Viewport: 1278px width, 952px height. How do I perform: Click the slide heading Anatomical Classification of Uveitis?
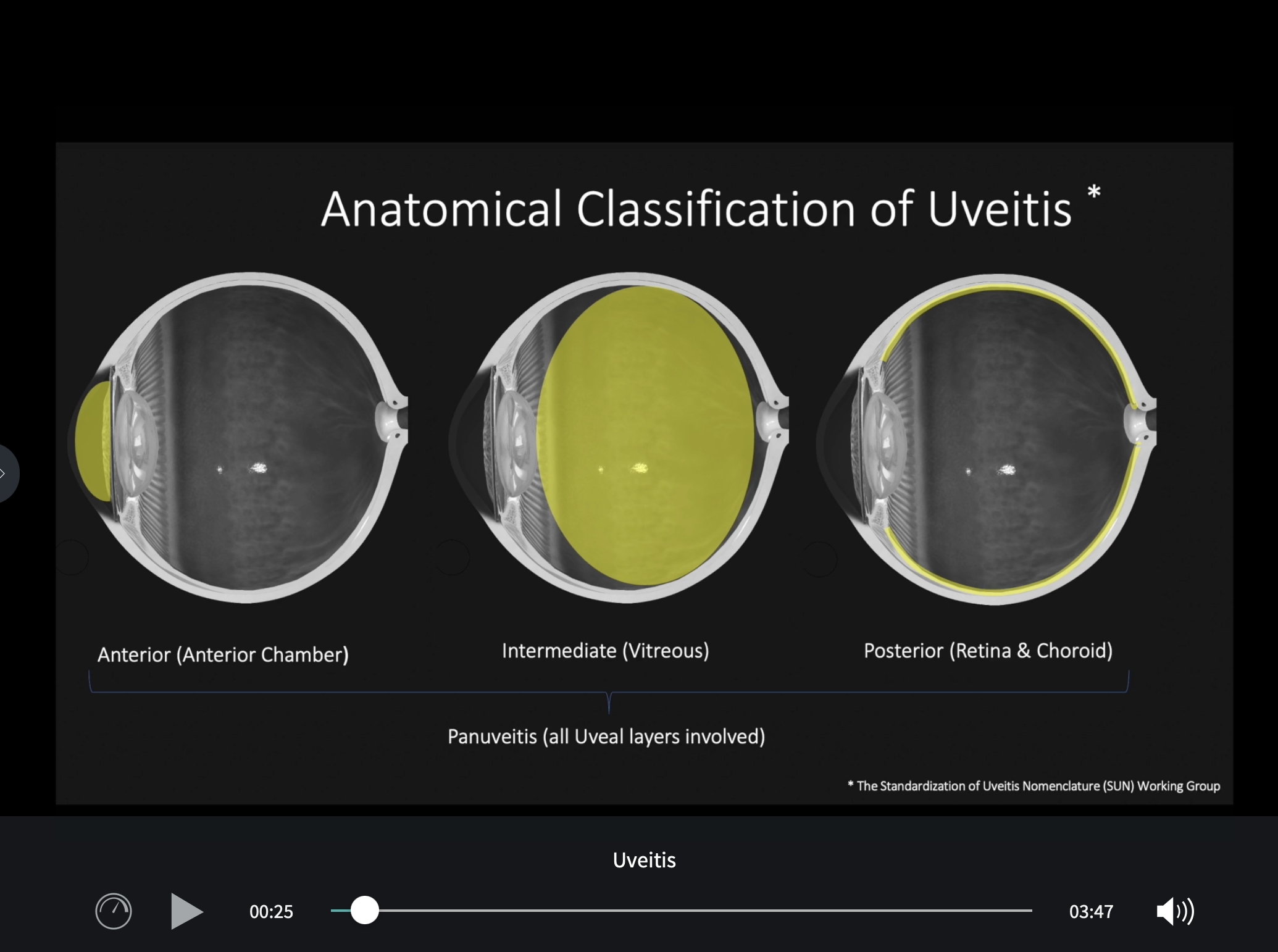tap(696, 209)
